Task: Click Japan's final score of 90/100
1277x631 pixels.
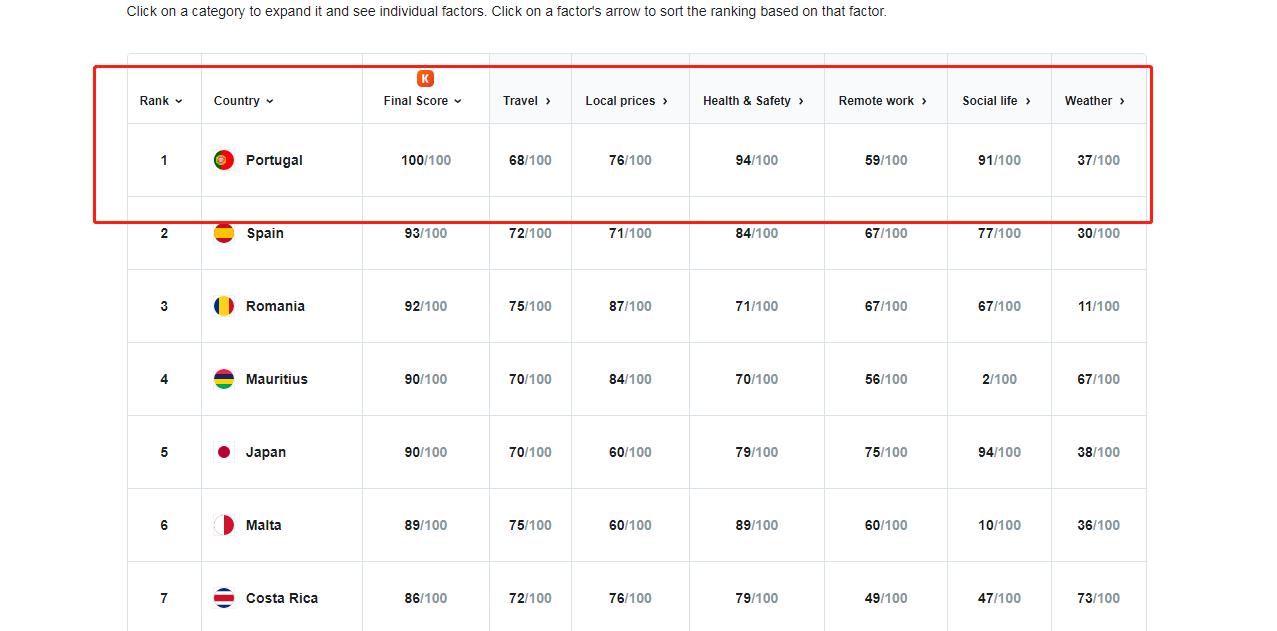Action: 425,452
